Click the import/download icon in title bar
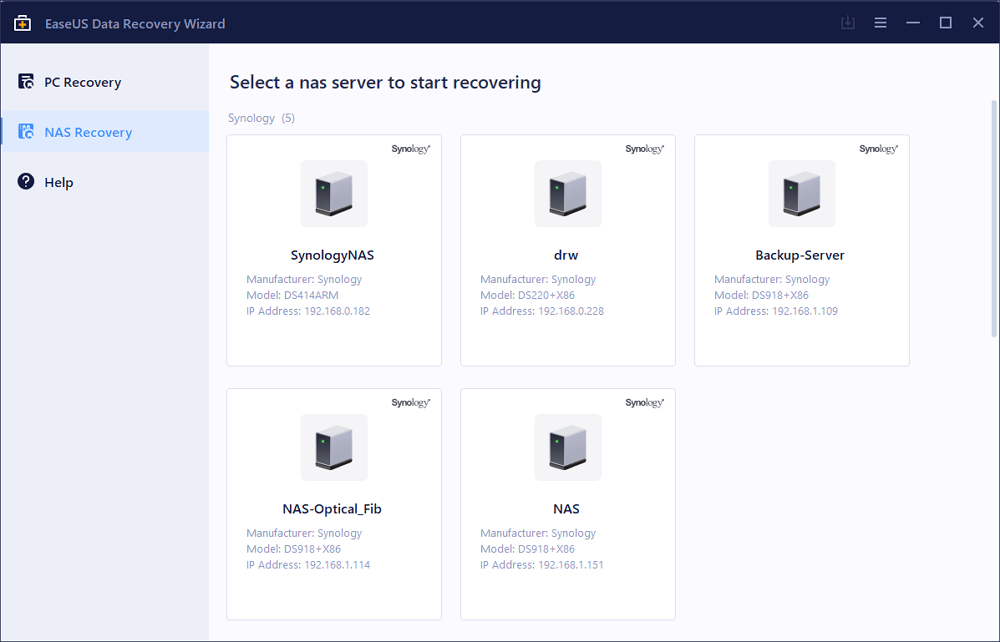Image resolution: width=1000 pixels, height=642 pixels. pyautogui.click(x=848, y=22)
